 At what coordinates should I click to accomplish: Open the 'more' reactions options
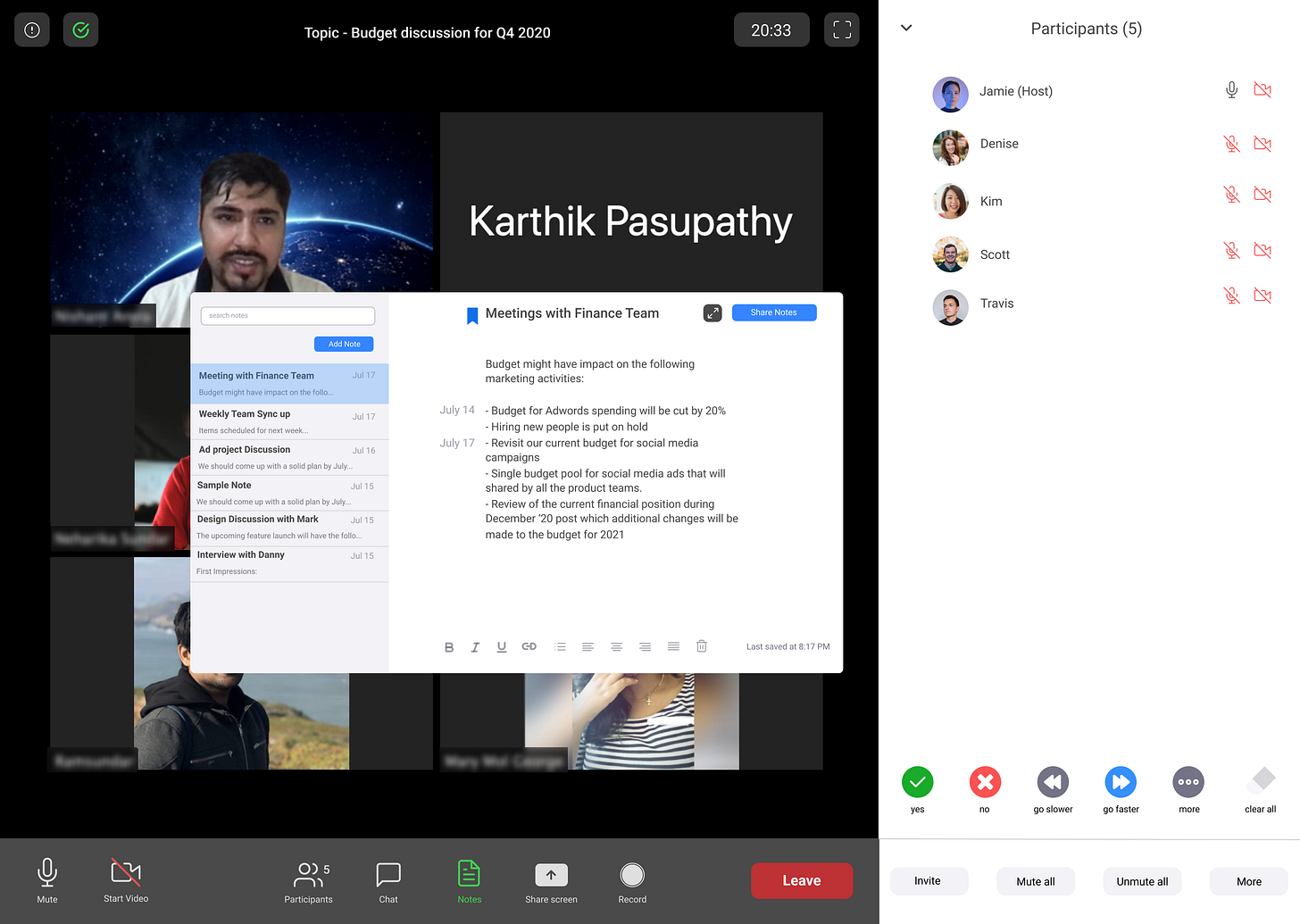point(1188,783)
